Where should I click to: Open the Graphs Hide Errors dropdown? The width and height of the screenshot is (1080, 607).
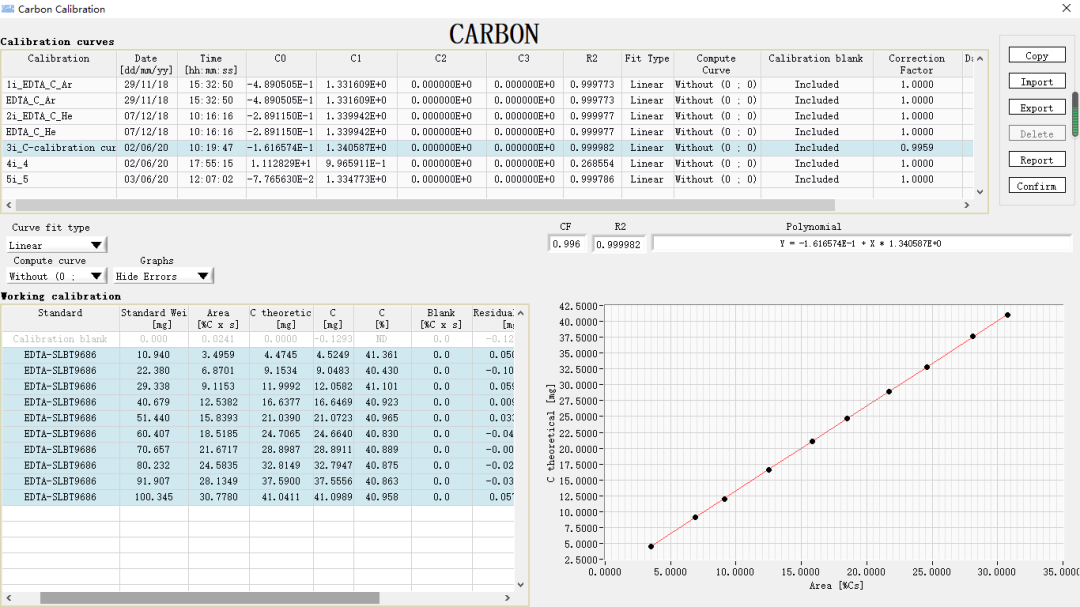(x=162, y=276)
